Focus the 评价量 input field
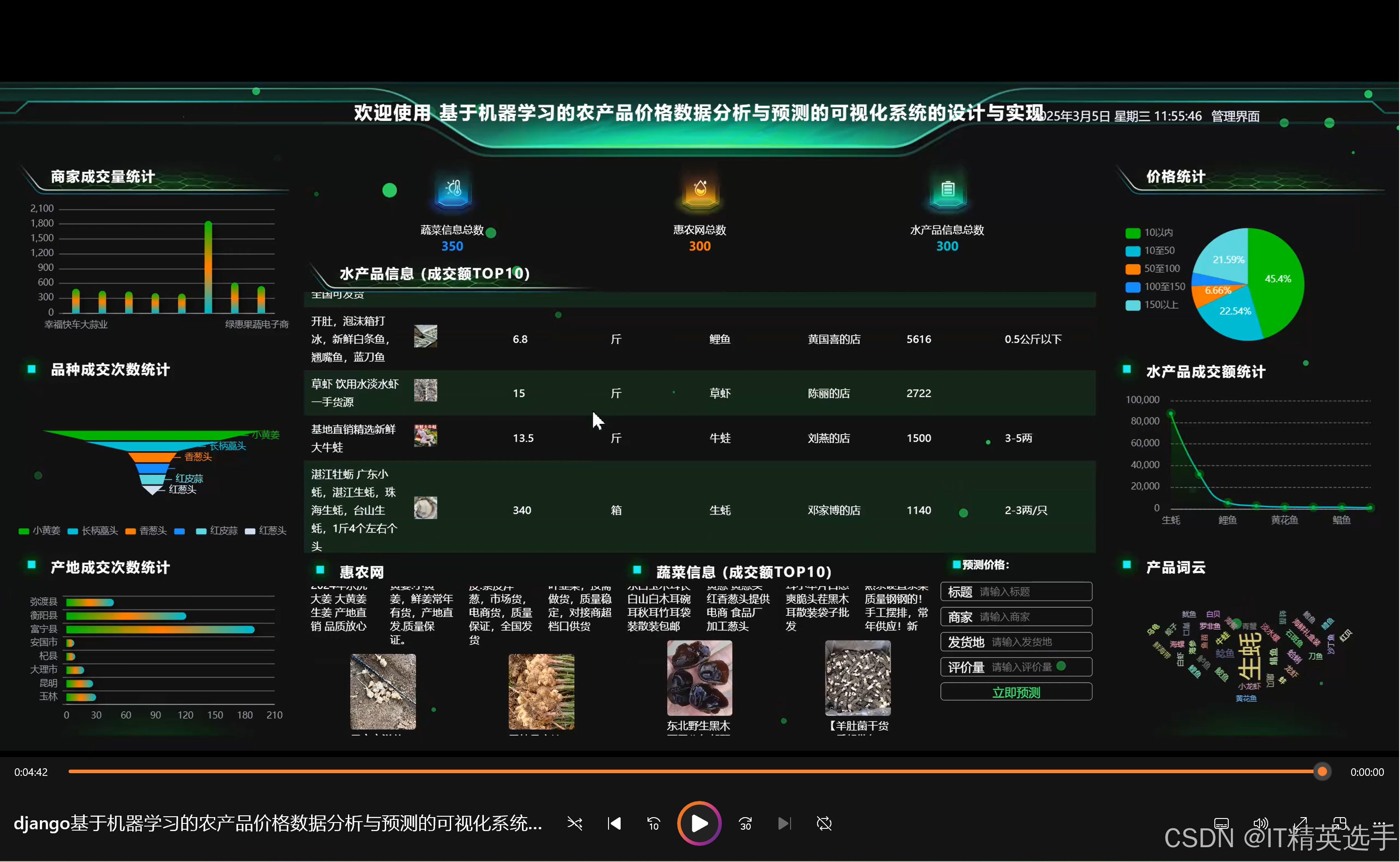Viewport: 1400px width, 862px height. pos(1016,667)
